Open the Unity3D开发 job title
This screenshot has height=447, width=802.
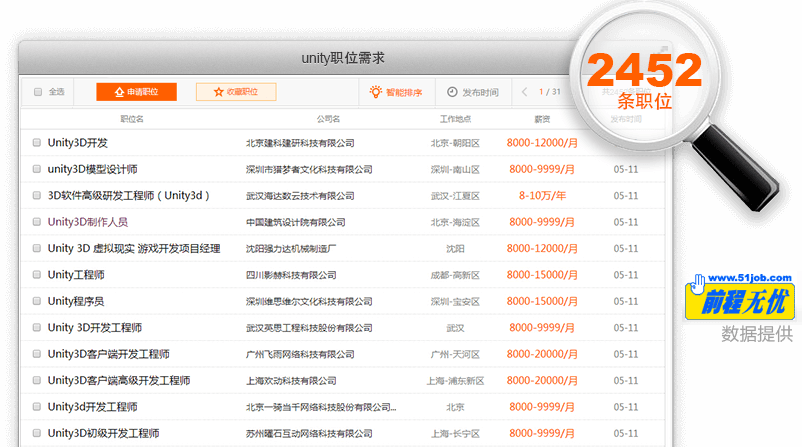78,143
